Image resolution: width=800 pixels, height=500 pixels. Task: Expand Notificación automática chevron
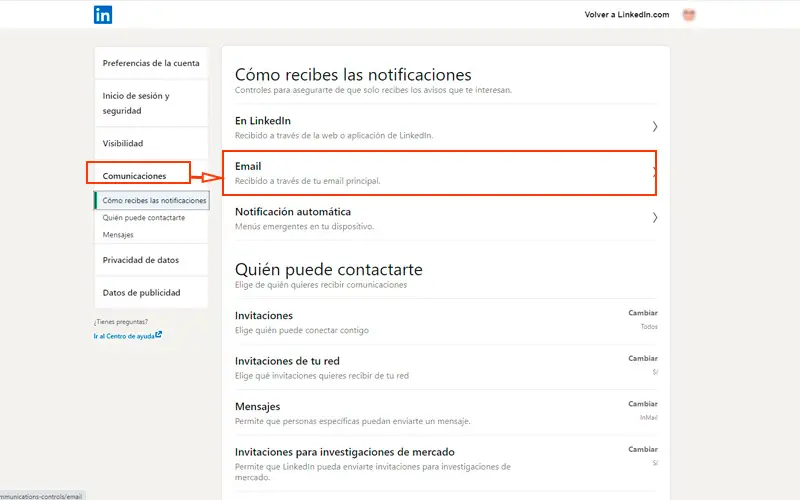(x=655, y=218)
